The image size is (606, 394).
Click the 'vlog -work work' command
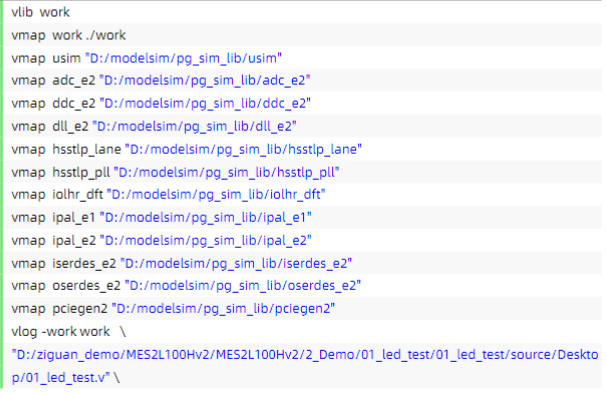click(x=61, y=331)
